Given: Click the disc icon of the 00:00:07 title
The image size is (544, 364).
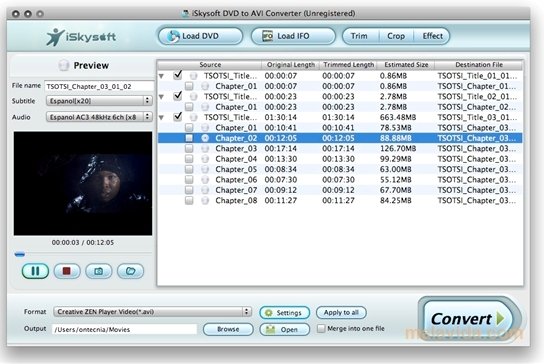Looking at the screenshot, I should [x=194, y=76].
